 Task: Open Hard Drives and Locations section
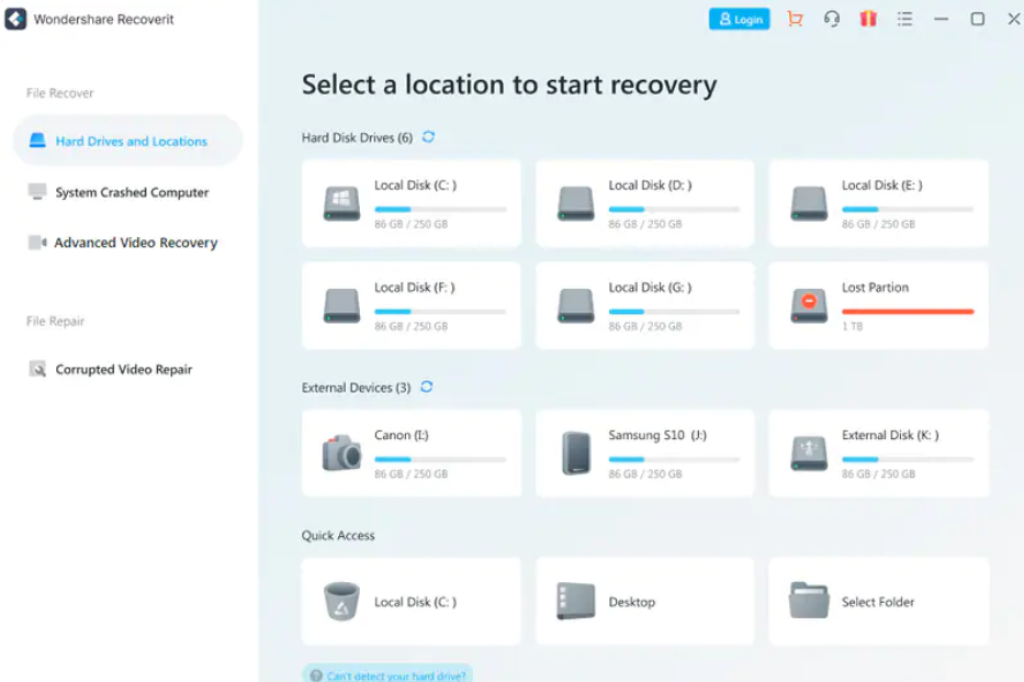[128, 140]
